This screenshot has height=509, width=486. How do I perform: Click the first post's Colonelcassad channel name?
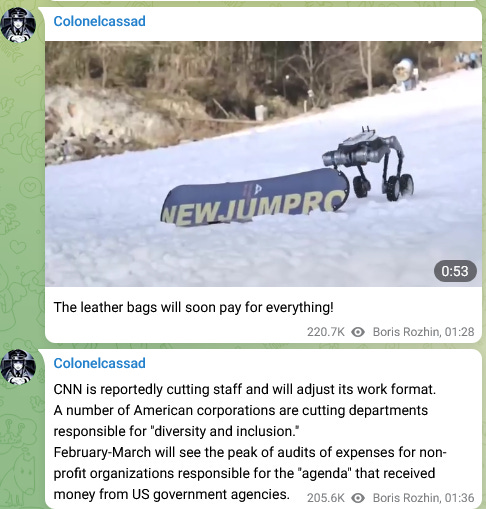(99, 21)
